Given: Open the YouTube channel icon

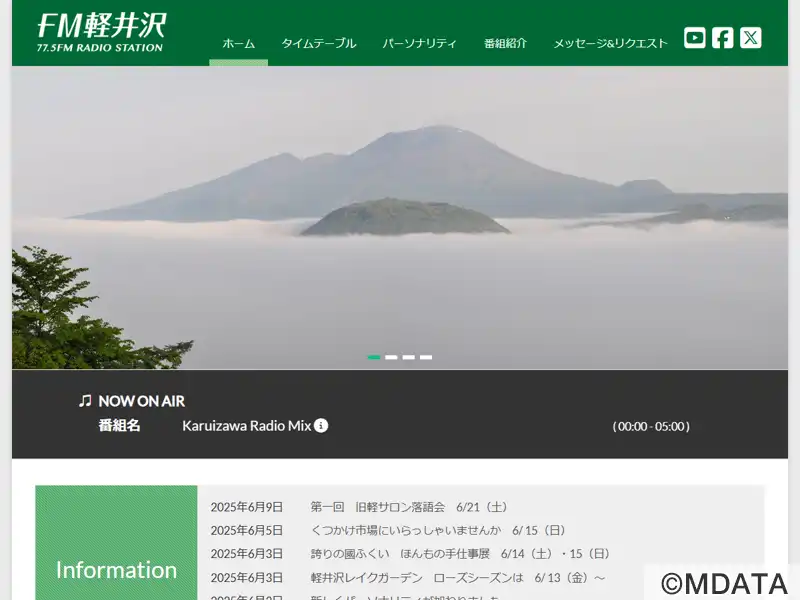Looking at the screenshot, I should coord(694,38).
